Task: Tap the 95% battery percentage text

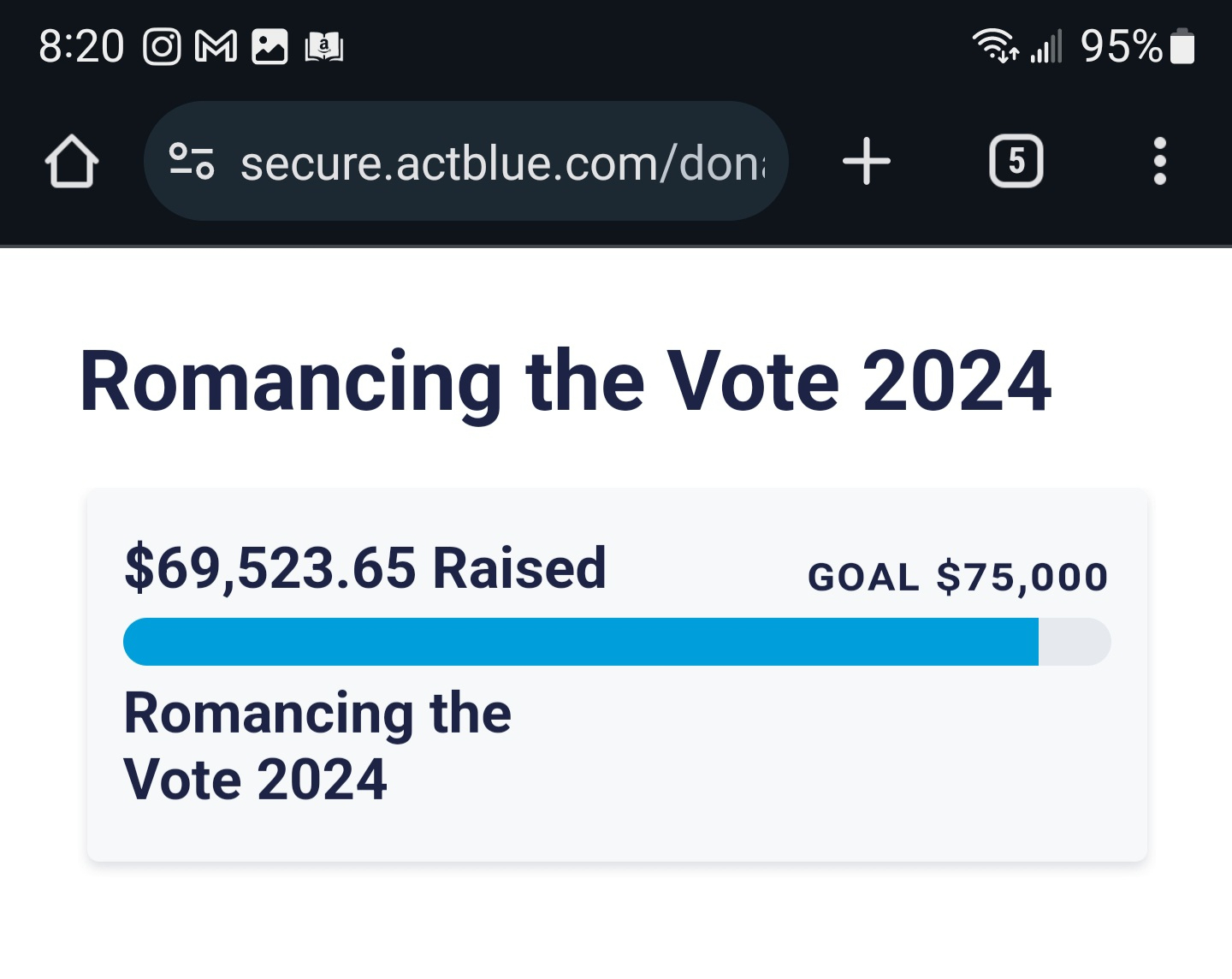Action: click(x=1121, y=46)
